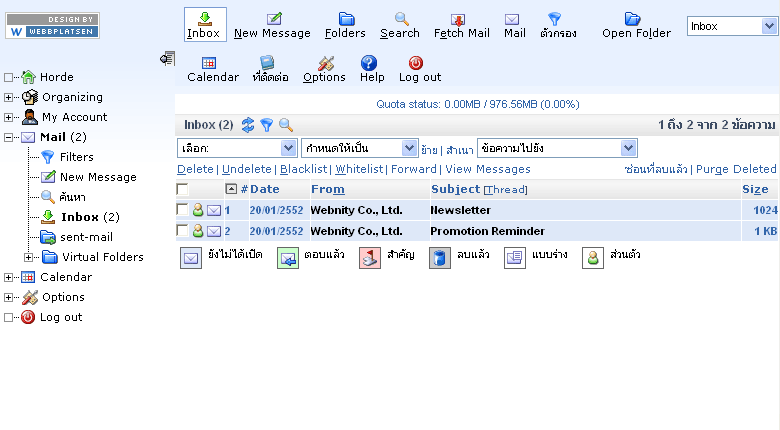Sort messages by the Date column

click(x=264, y=189)
